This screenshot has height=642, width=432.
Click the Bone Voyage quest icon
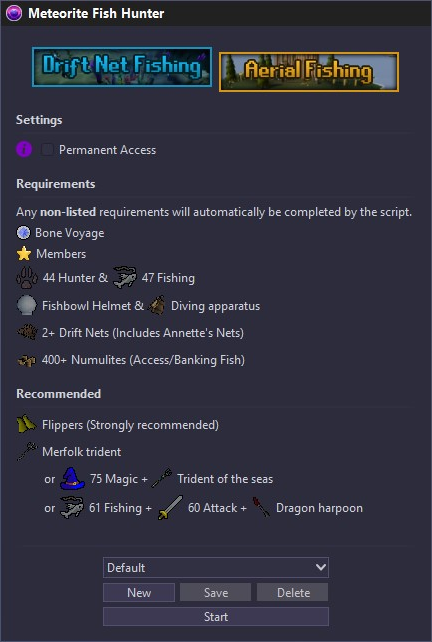pyautogui.click(x=23, y=233)
